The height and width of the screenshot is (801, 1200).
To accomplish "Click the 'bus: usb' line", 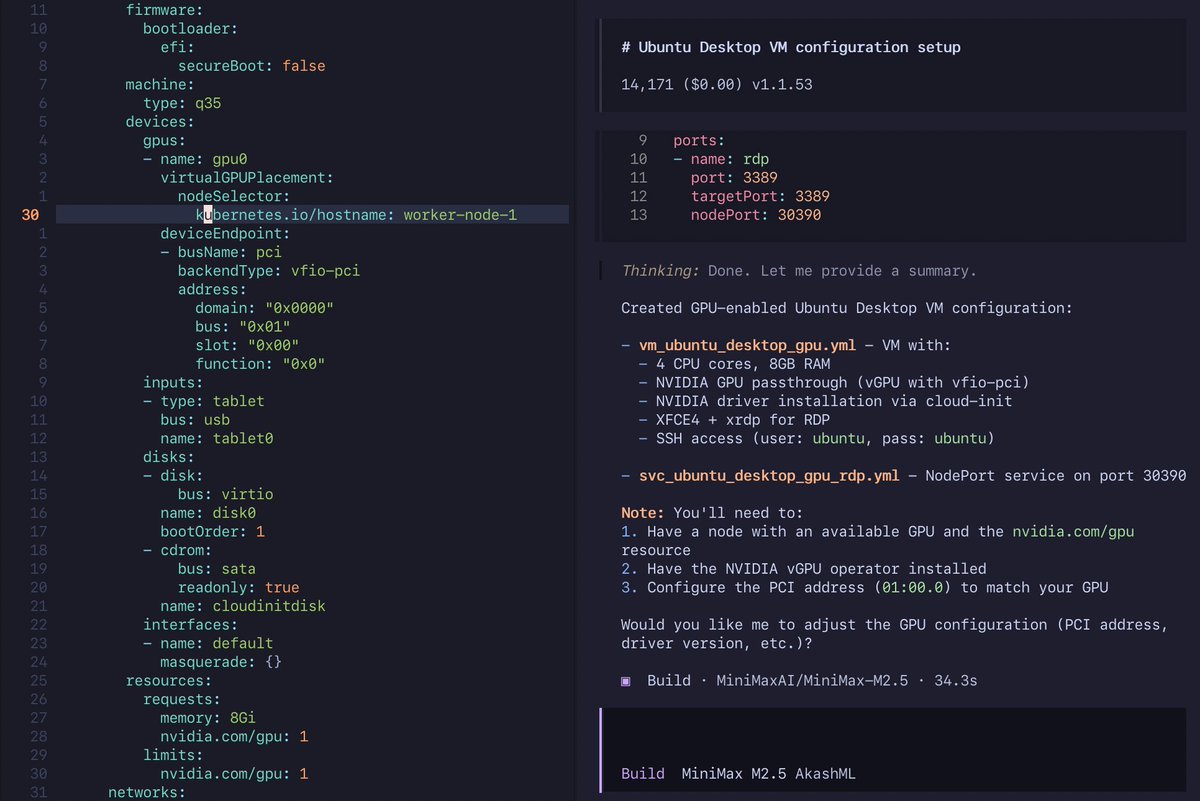I will click(195, 419).
